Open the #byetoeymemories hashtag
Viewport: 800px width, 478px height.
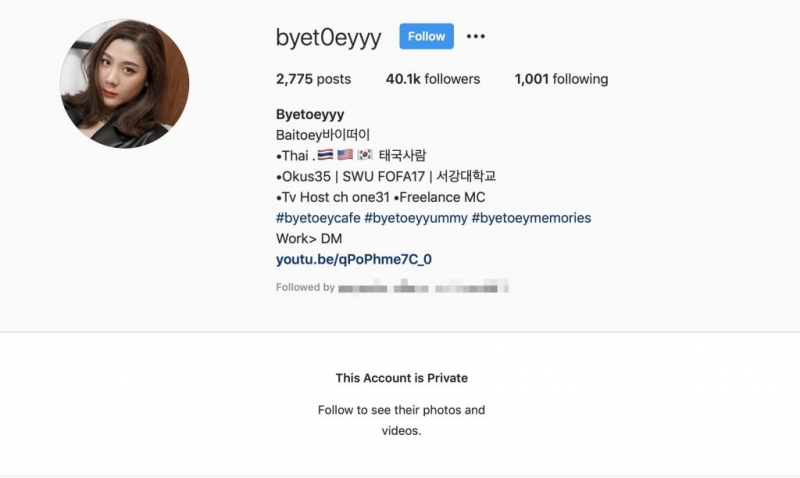[x=531, y=218]
